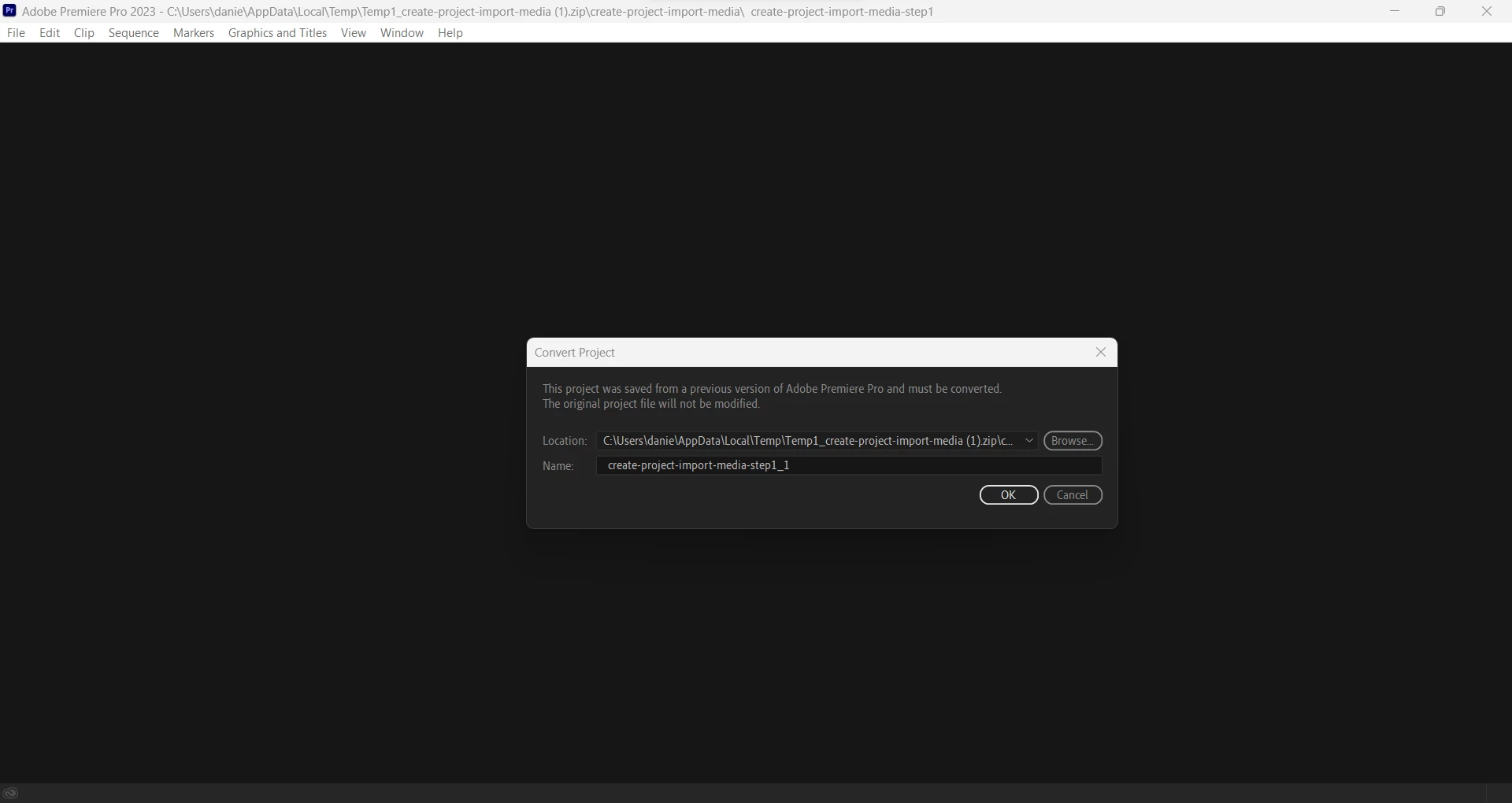Click the 'must be converted' message line
1512x803 pixels.
(772, 389)
